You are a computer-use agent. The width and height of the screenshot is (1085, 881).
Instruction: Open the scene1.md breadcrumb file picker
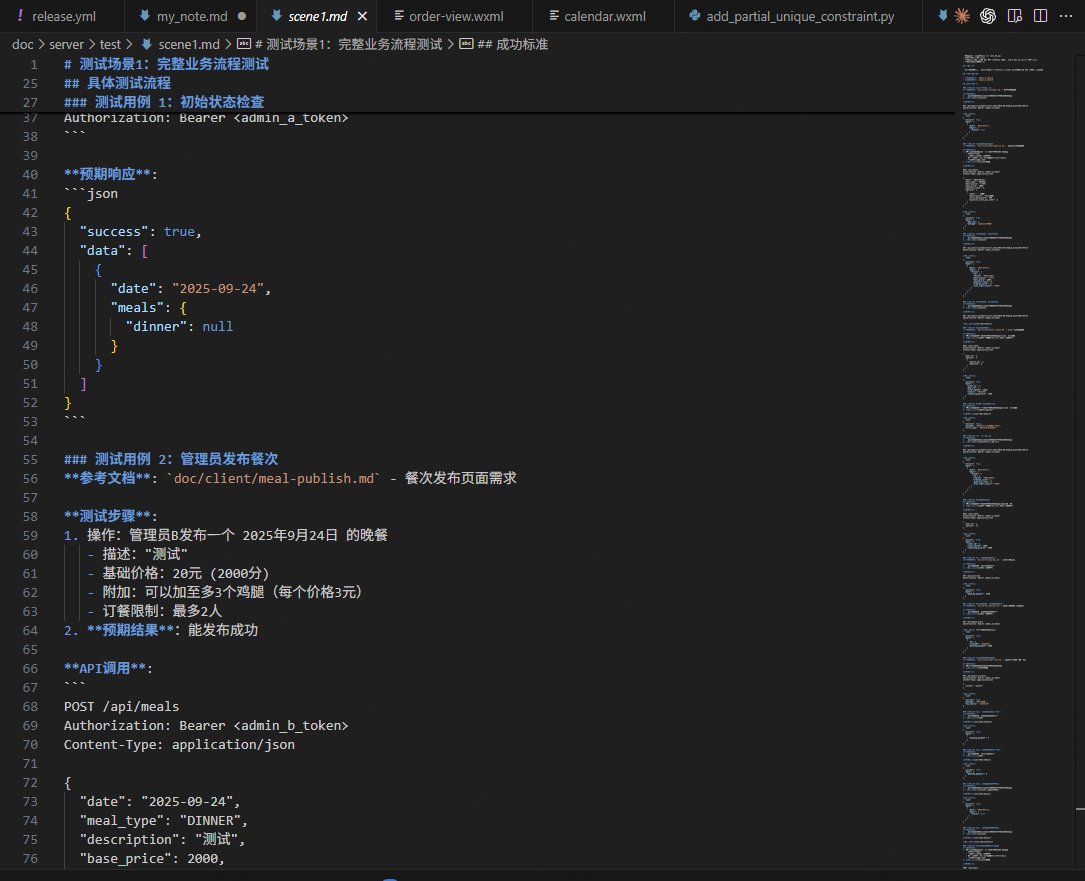184,44
